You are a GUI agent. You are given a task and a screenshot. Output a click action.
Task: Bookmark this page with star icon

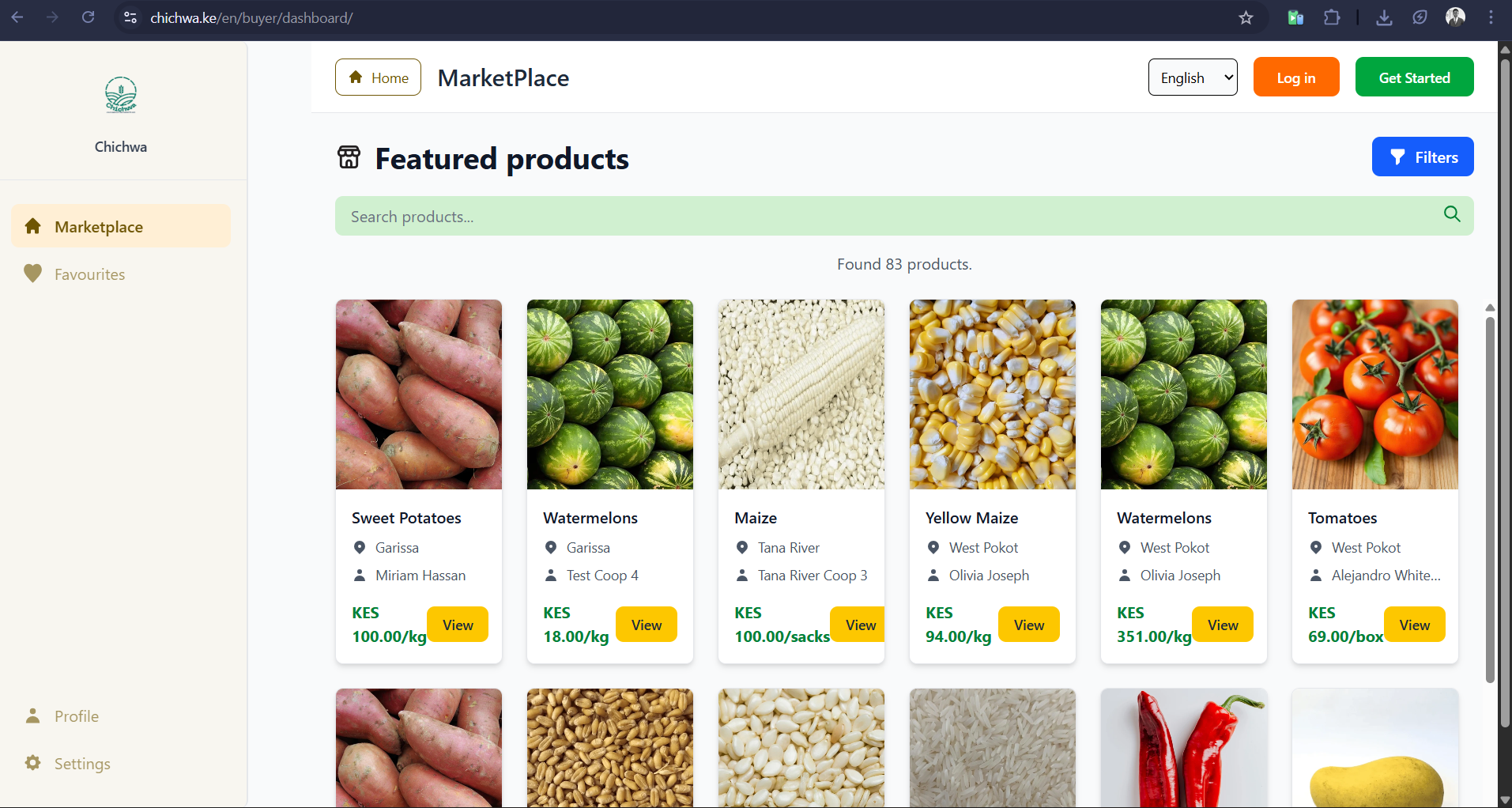click(x=1246, y=17)
